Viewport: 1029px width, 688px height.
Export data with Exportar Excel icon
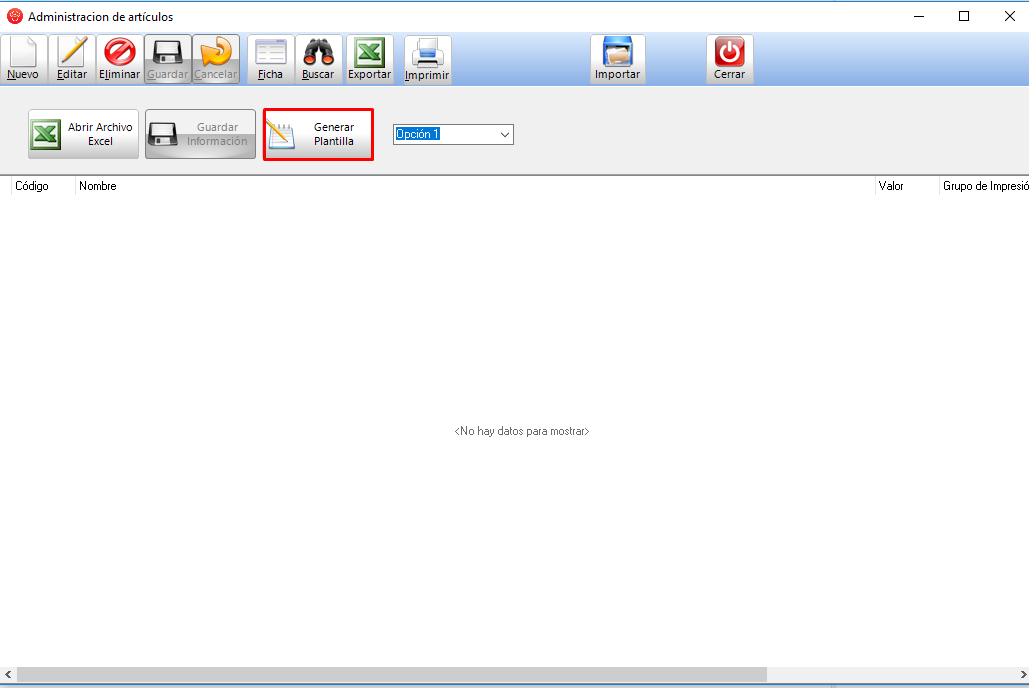pos(369,52)
